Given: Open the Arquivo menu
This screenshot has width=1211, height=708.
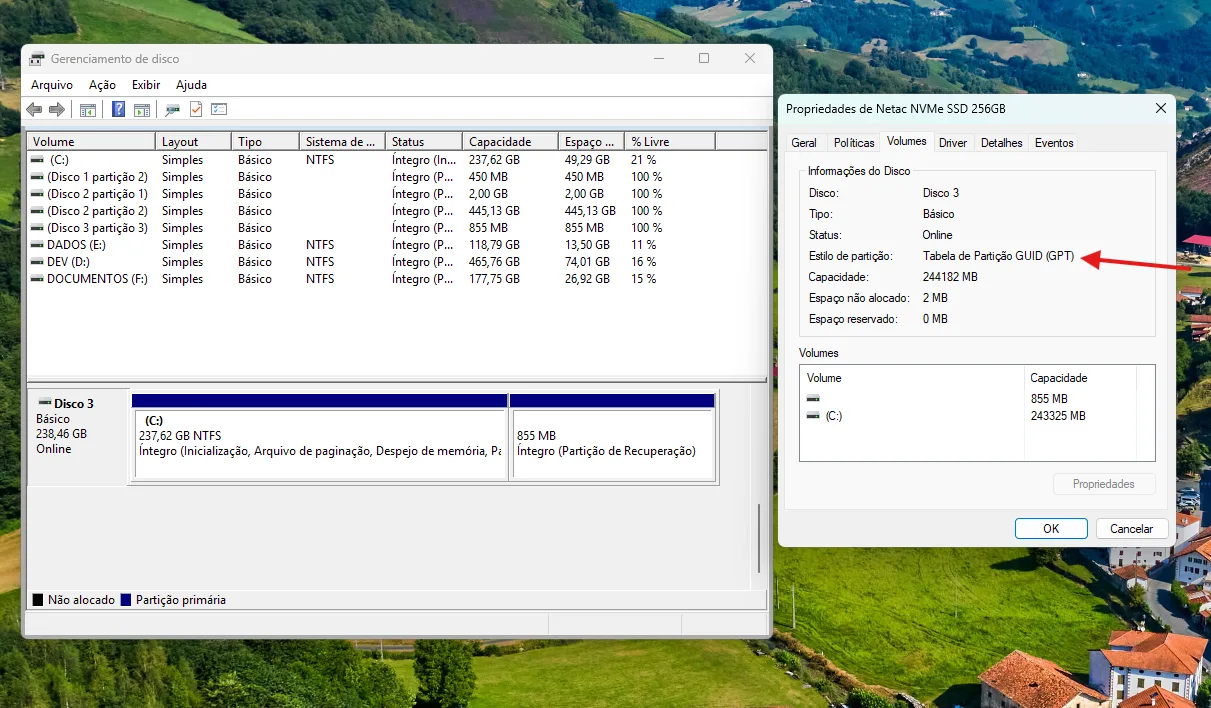Looking at the screenshot, I should pos(52,85).
